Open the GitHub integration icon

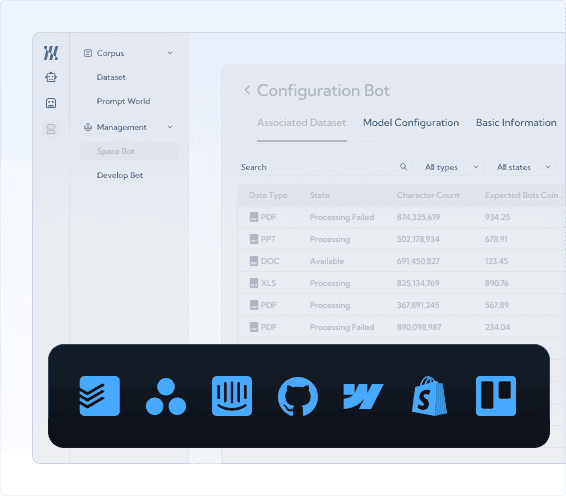pyautogui.click(x=298, y=396)
